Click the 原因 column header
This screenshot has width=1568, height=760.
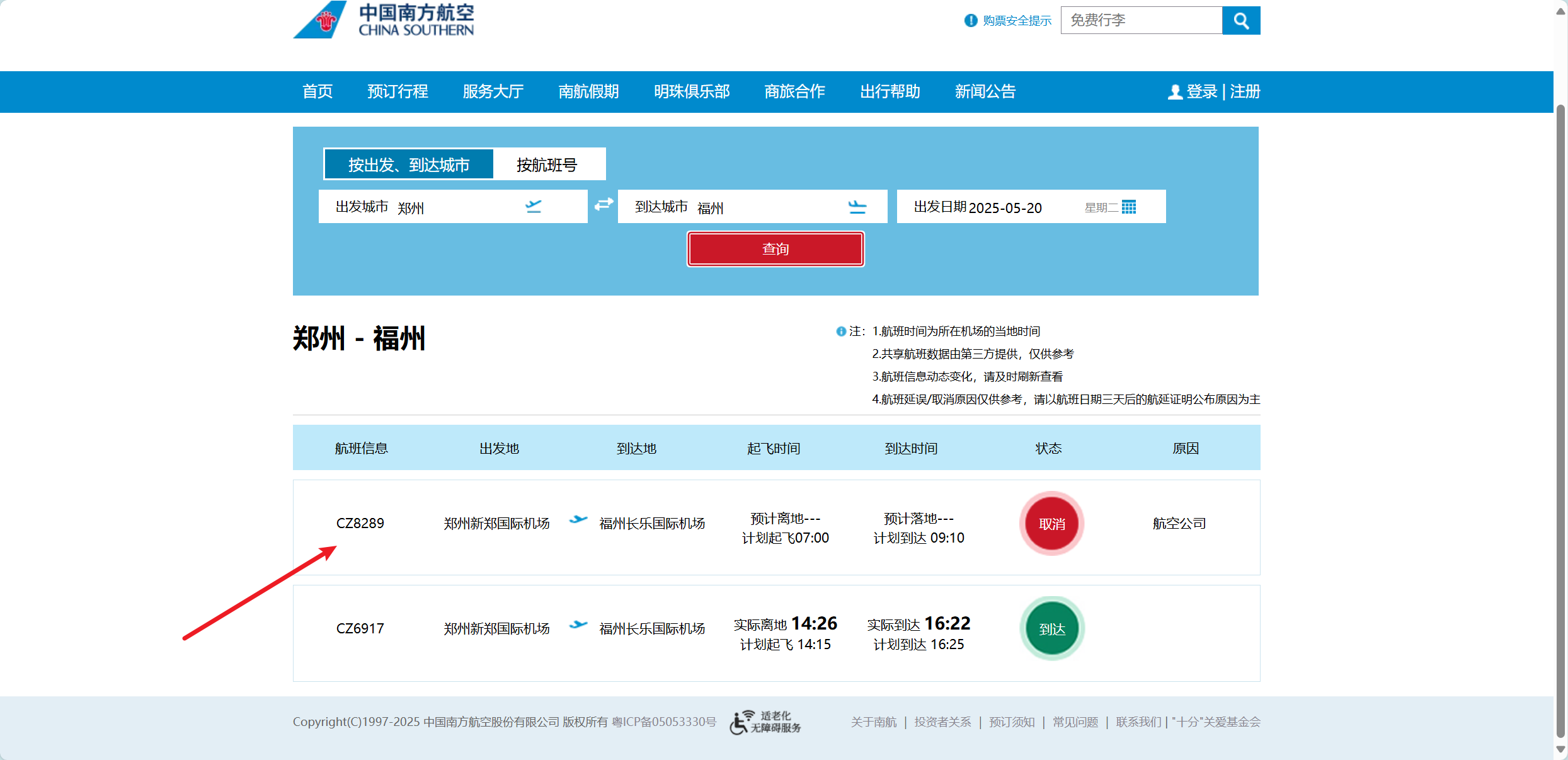[x=1186, y=448]
